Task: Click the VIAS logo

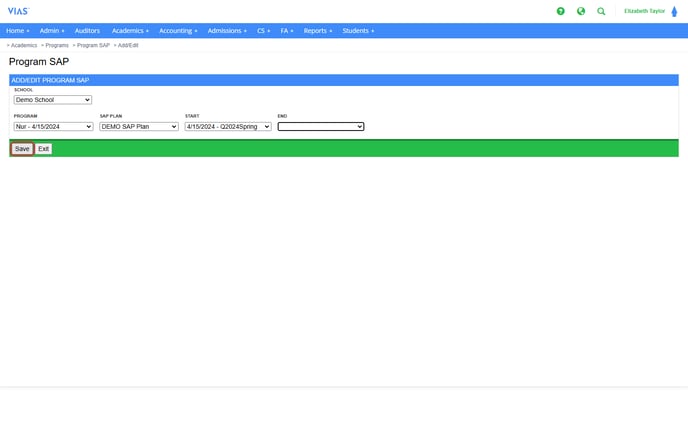Action: tap(18, 11)
